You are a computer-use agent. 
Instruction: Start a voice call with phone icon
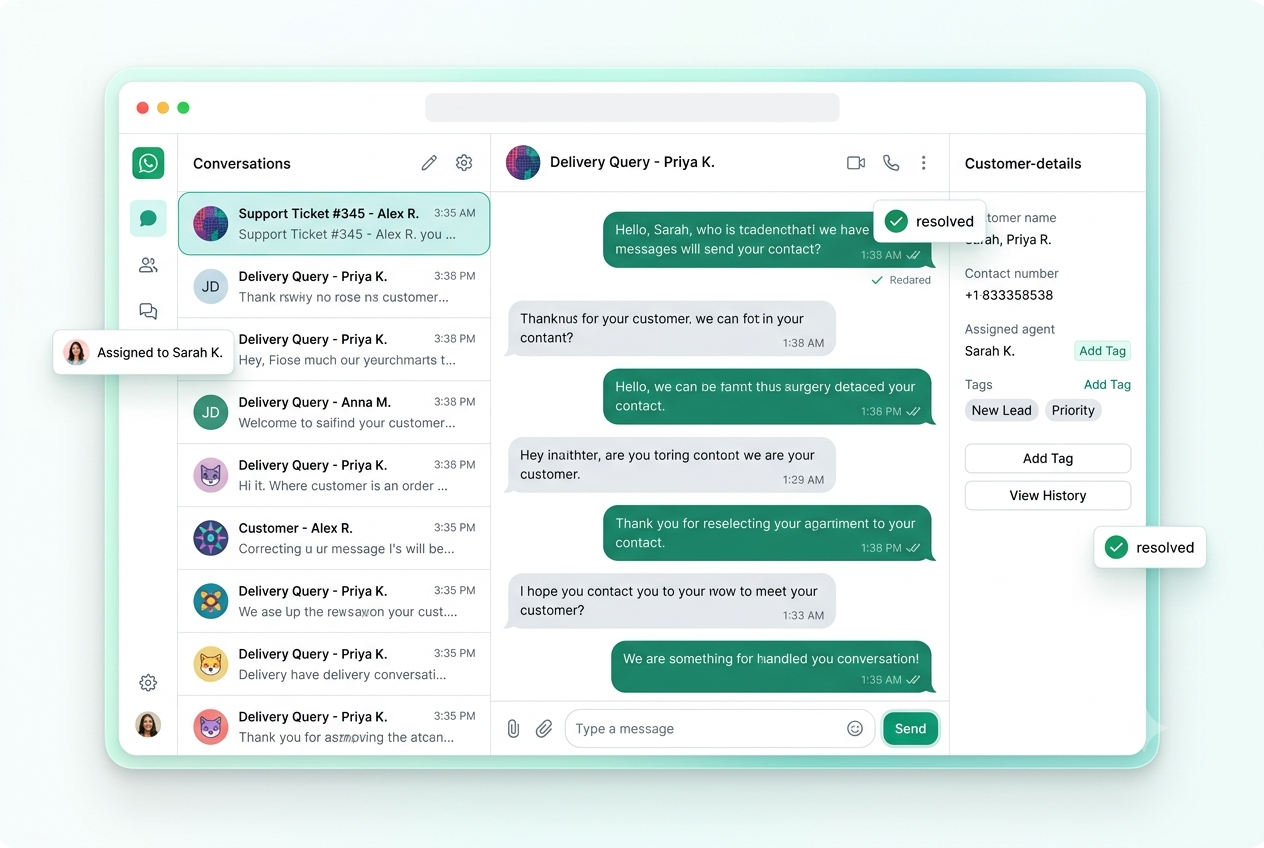pyautogui.click(x=891, y=163)
